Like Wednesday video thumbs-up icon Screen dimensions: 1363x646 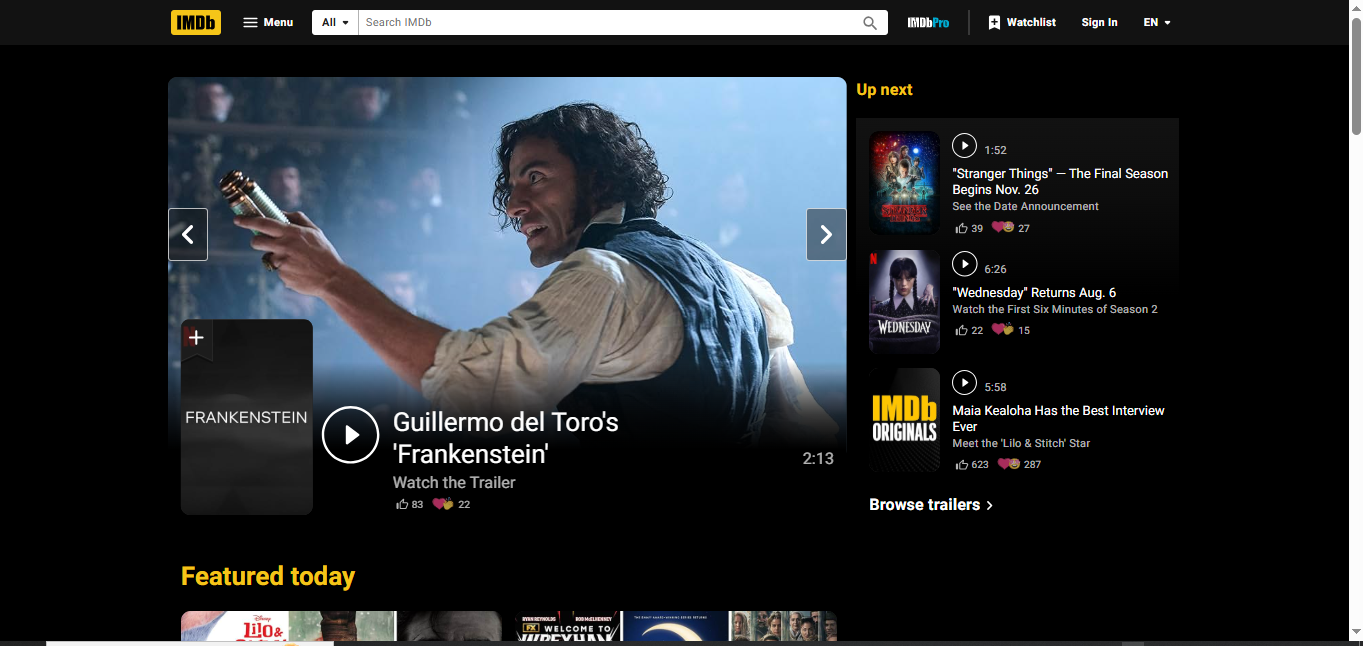click(x=961, y=330)
